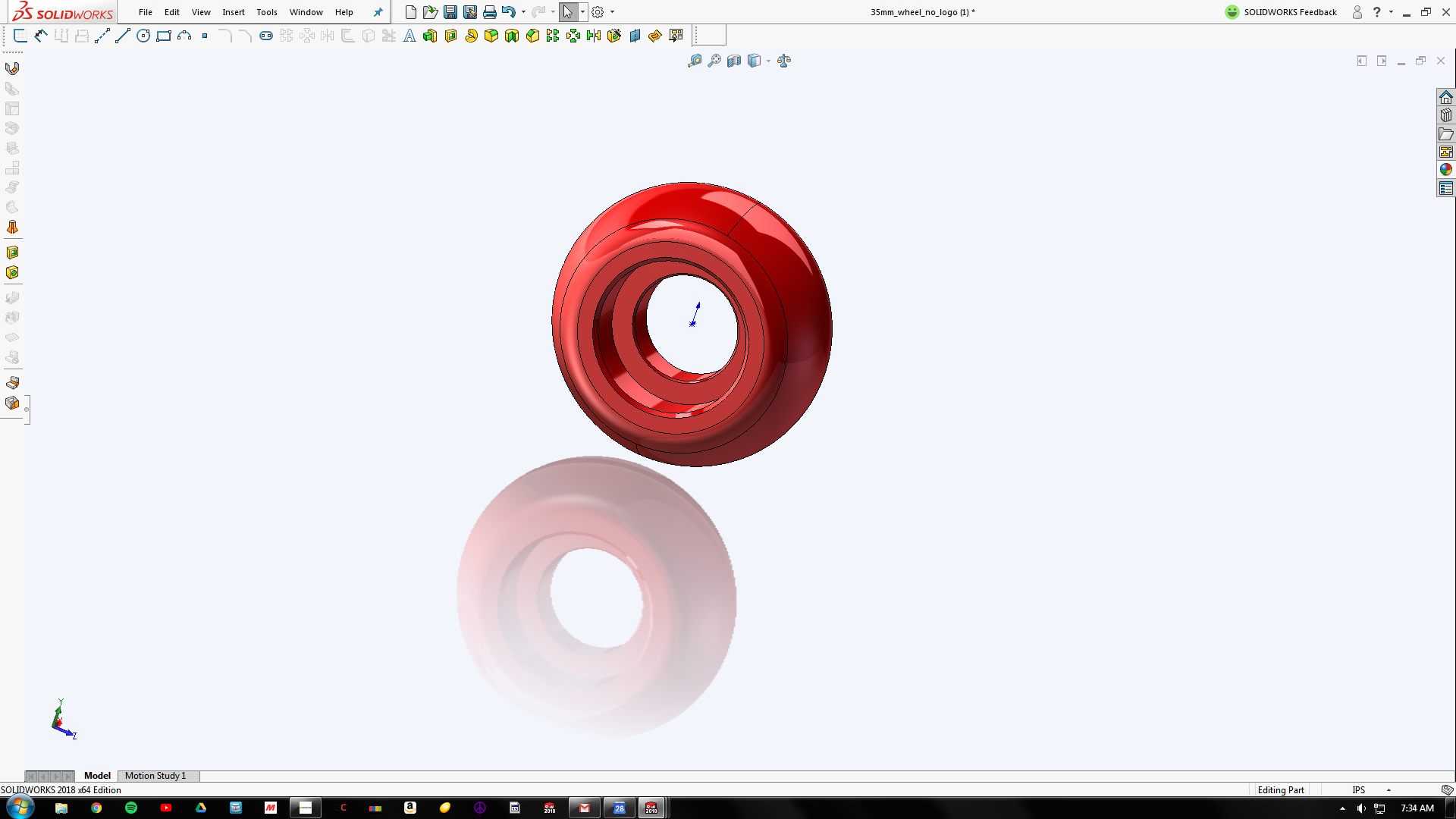Pin the SOLIDWORKS menu bar
1456x819 pixels.
(x=378, y=12)
